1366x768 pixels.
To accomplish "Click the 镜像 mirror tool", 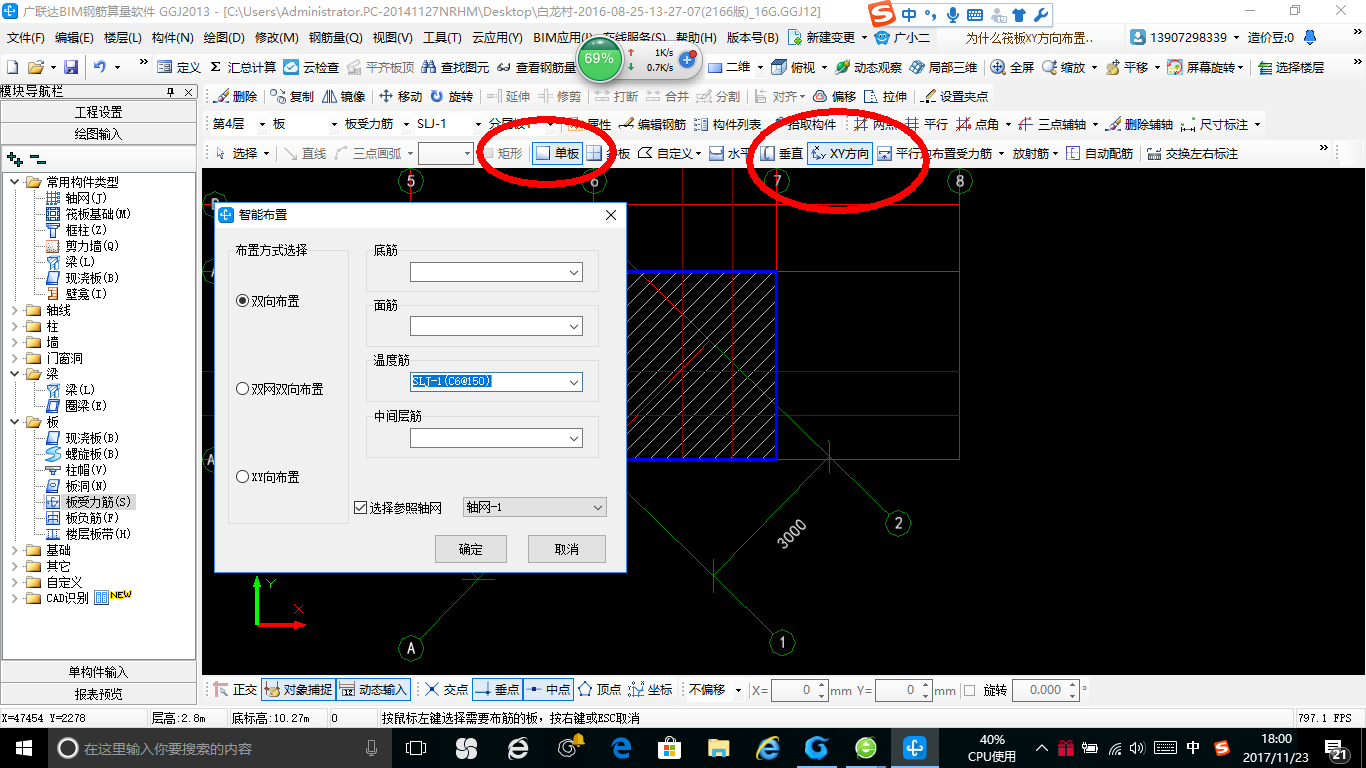I will point(344,97).
